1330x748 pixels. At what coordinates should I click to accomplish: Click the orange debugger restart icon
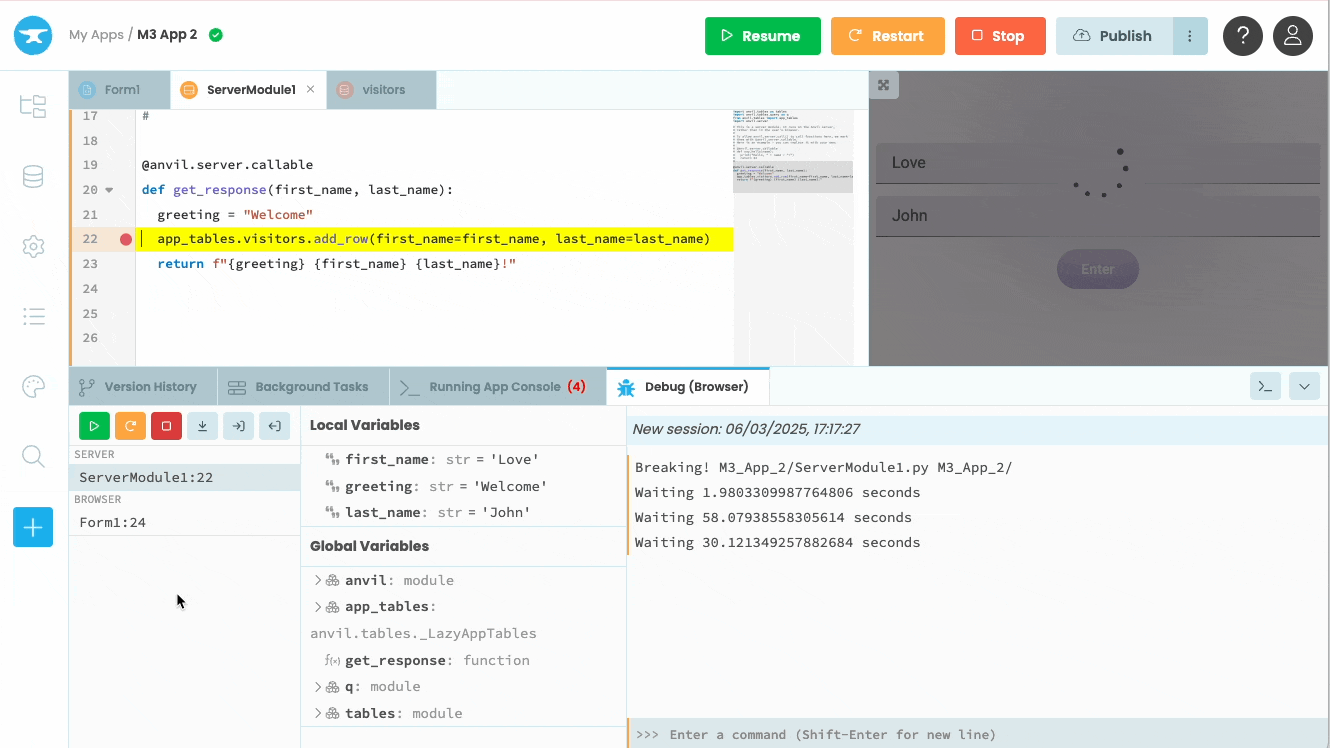pyautogui.click(x=130, y=426)
